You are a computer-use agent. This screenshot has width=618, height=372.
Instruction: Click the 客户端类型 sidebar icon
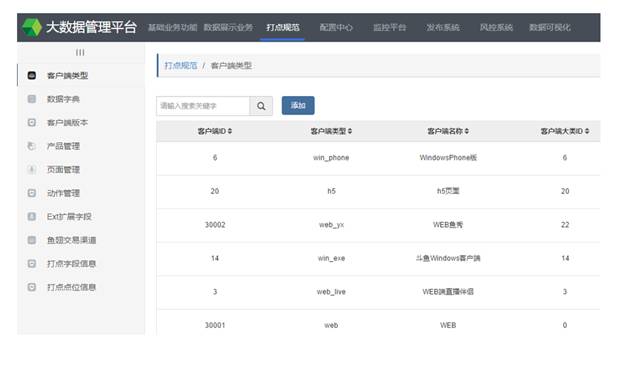coord(32,75)
